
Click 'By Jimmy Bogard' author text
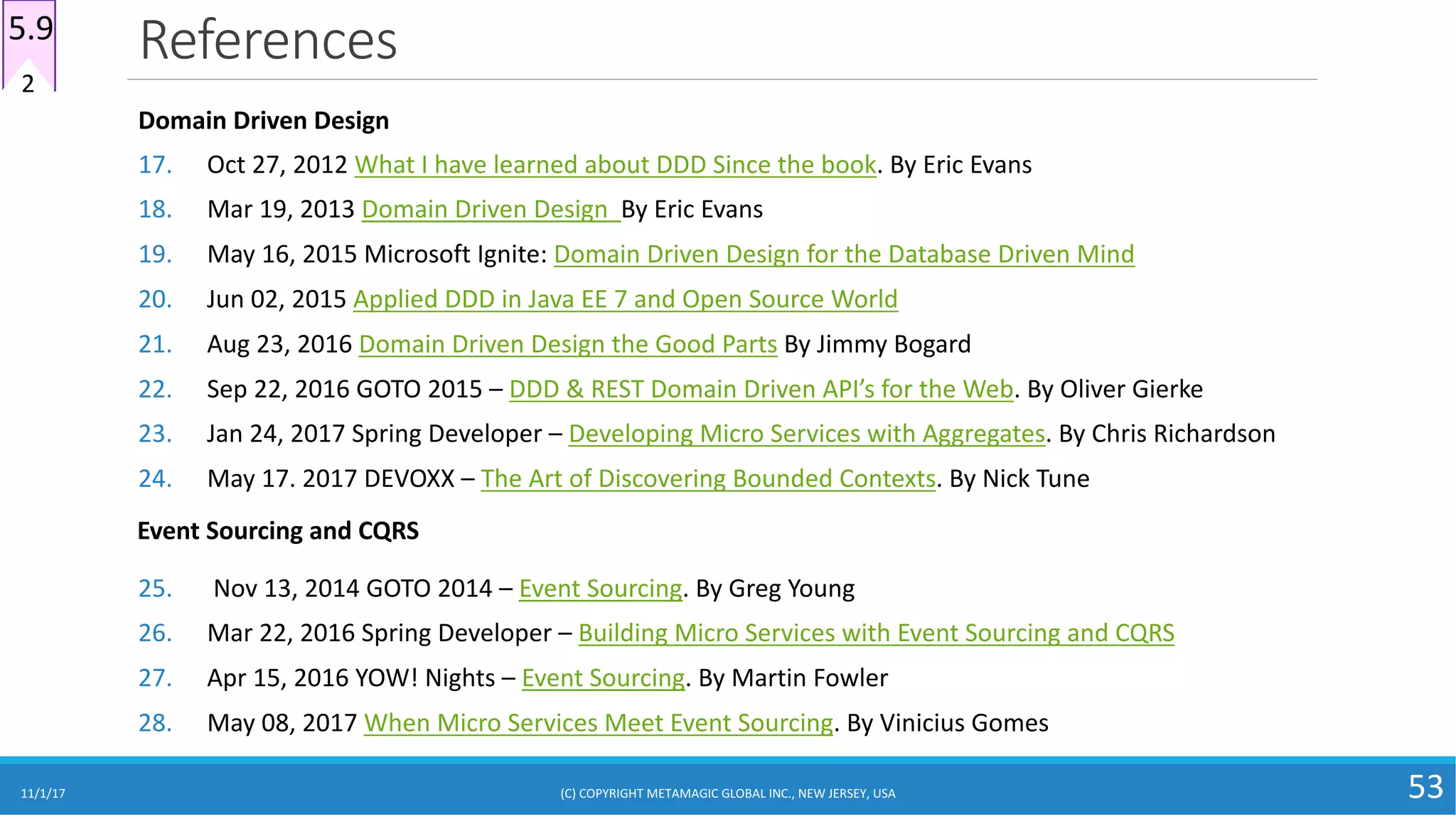click(877, 344)
